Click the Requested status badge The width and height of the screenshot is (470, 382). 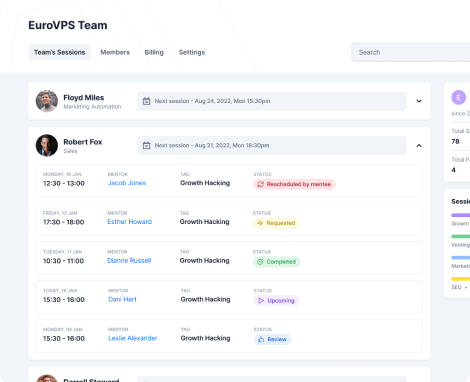point(276,223)
